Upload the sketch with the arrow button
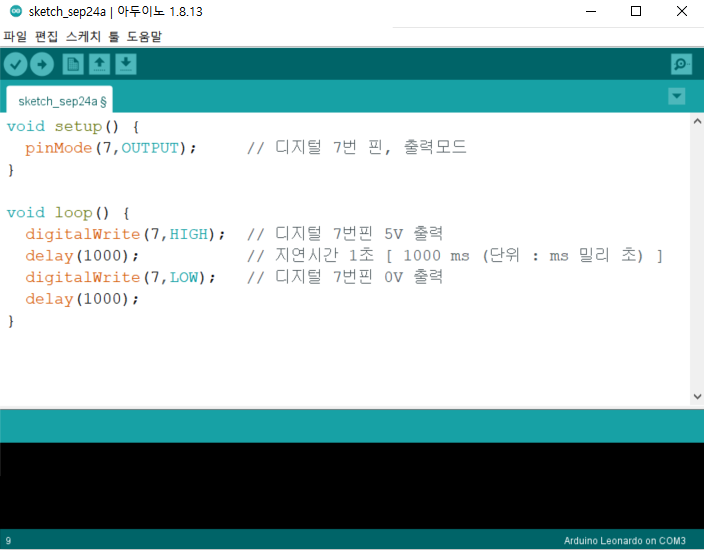This screenshot has width=704, height=550. (x=42, y=64)
